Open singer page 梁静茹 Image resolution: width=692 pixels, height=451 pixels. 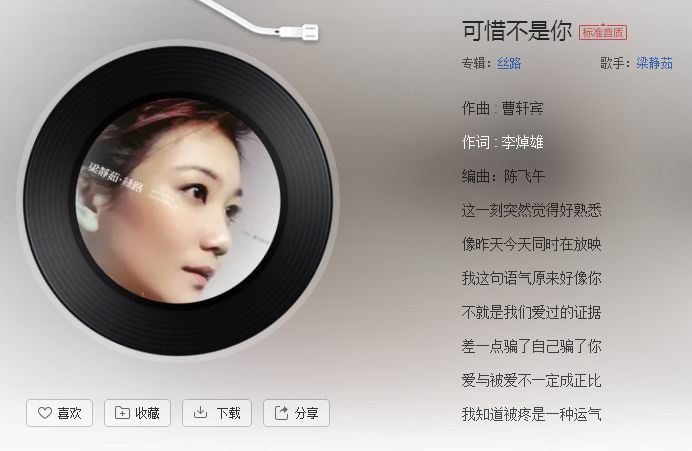click(654, 63)
